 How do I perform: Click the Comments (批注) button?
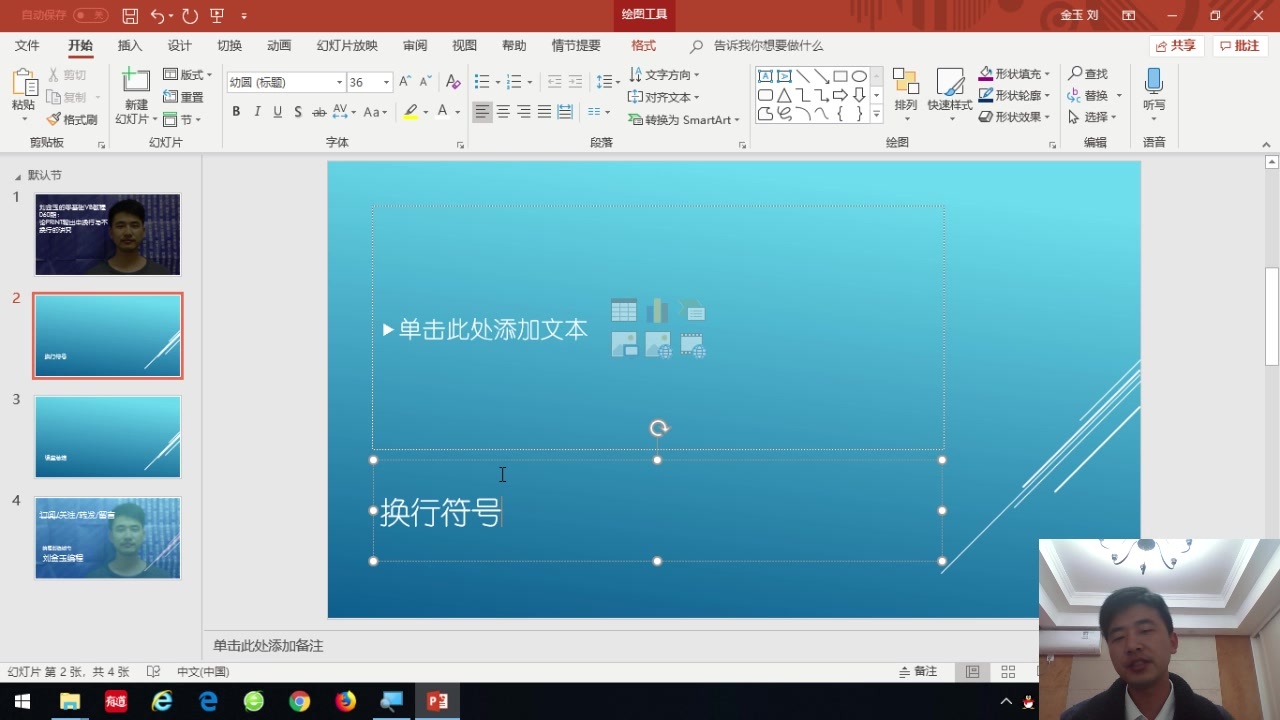click(1240, 46)
